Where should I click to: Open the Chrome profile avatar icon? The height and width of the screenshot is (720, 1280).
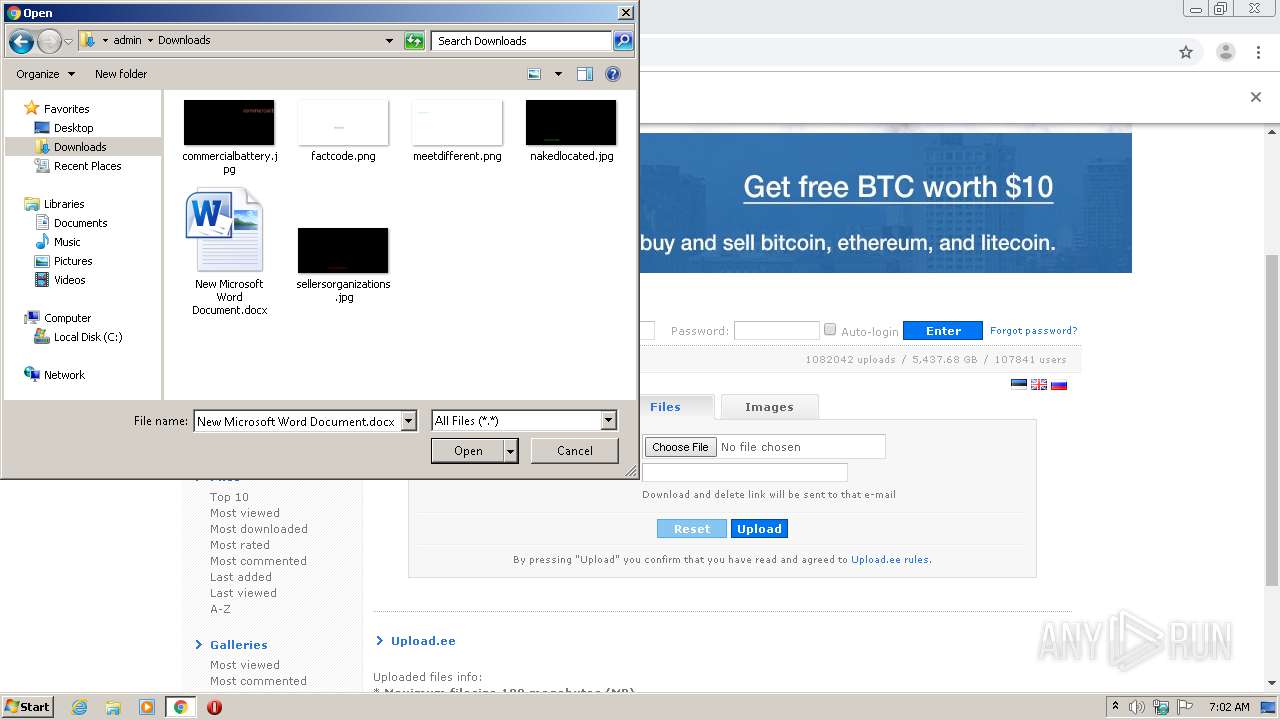(x=1226, y=52)
